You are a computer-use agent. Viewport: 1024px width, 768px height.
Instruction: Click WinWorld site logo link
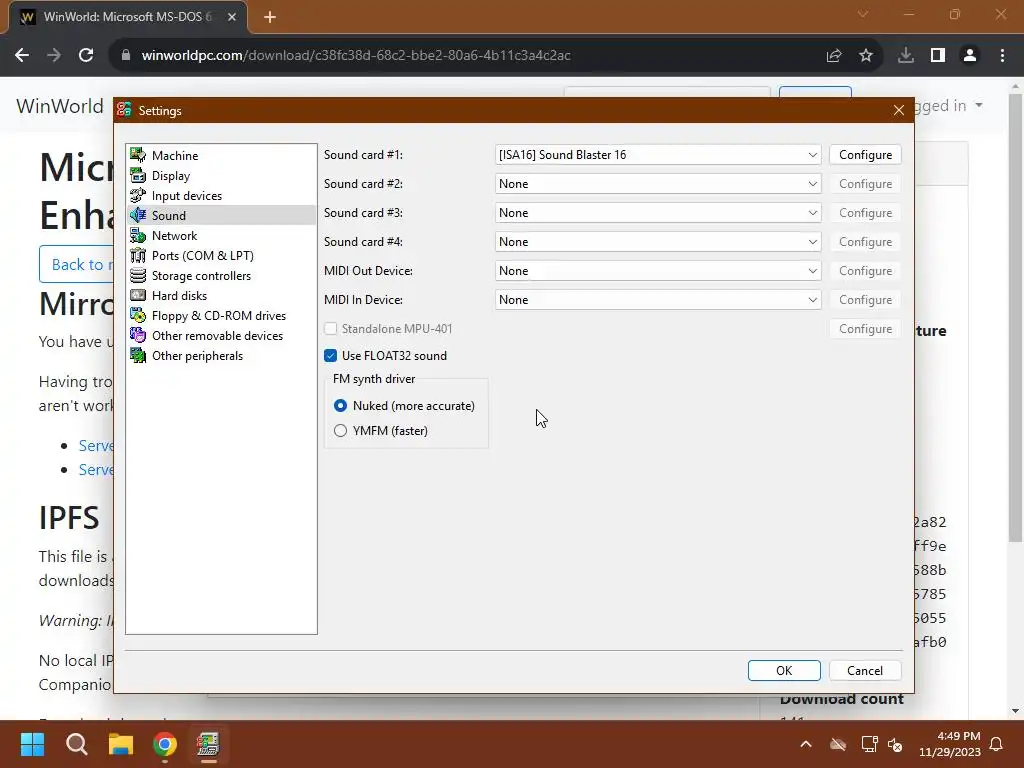pos(60,106)
